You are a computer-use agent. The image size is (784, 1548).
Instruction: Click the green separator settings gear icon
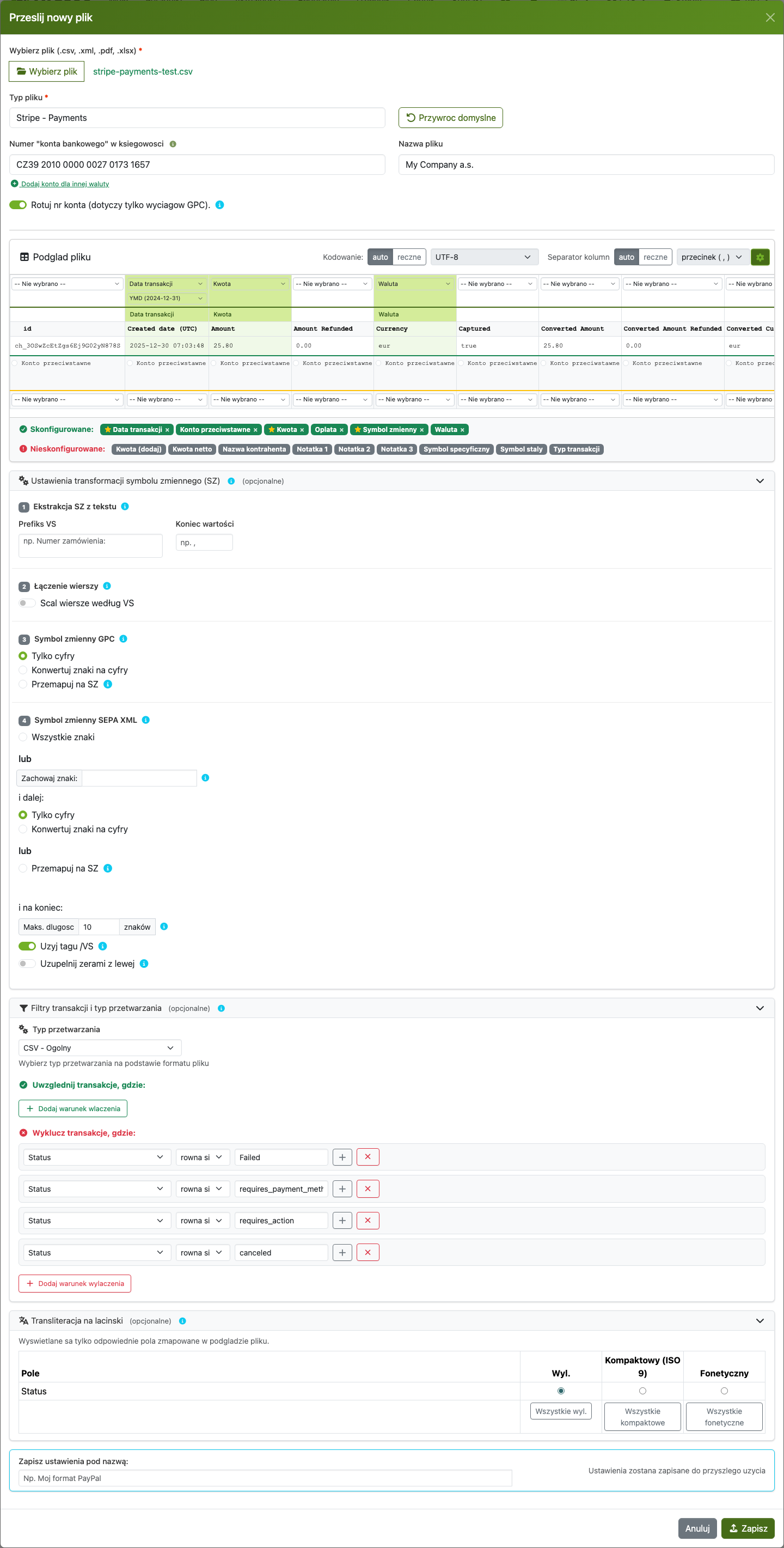point(760,257)
